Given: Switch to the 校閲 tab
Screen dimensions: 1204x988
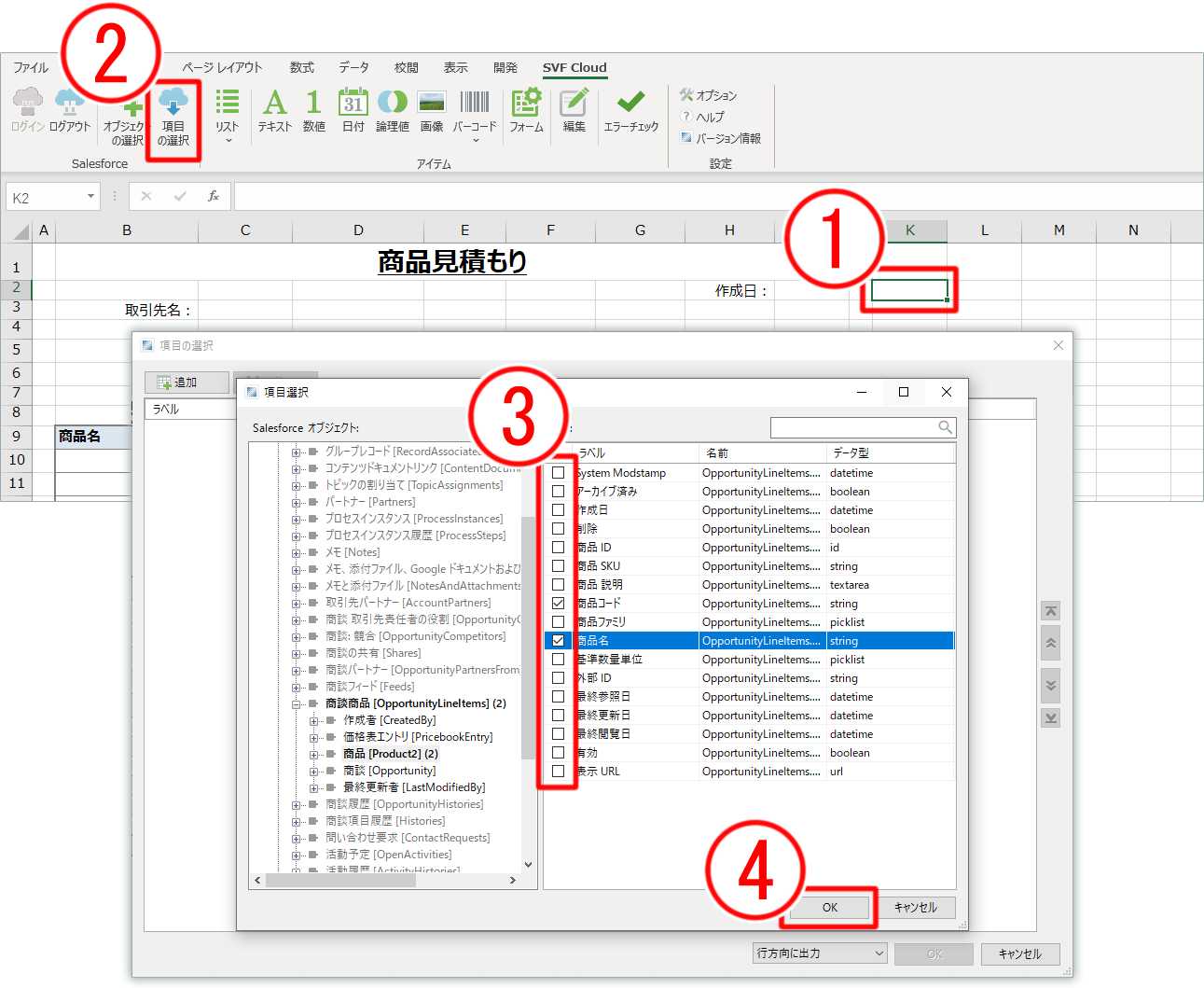Looking at the screenshot, I should pos(406,67).
